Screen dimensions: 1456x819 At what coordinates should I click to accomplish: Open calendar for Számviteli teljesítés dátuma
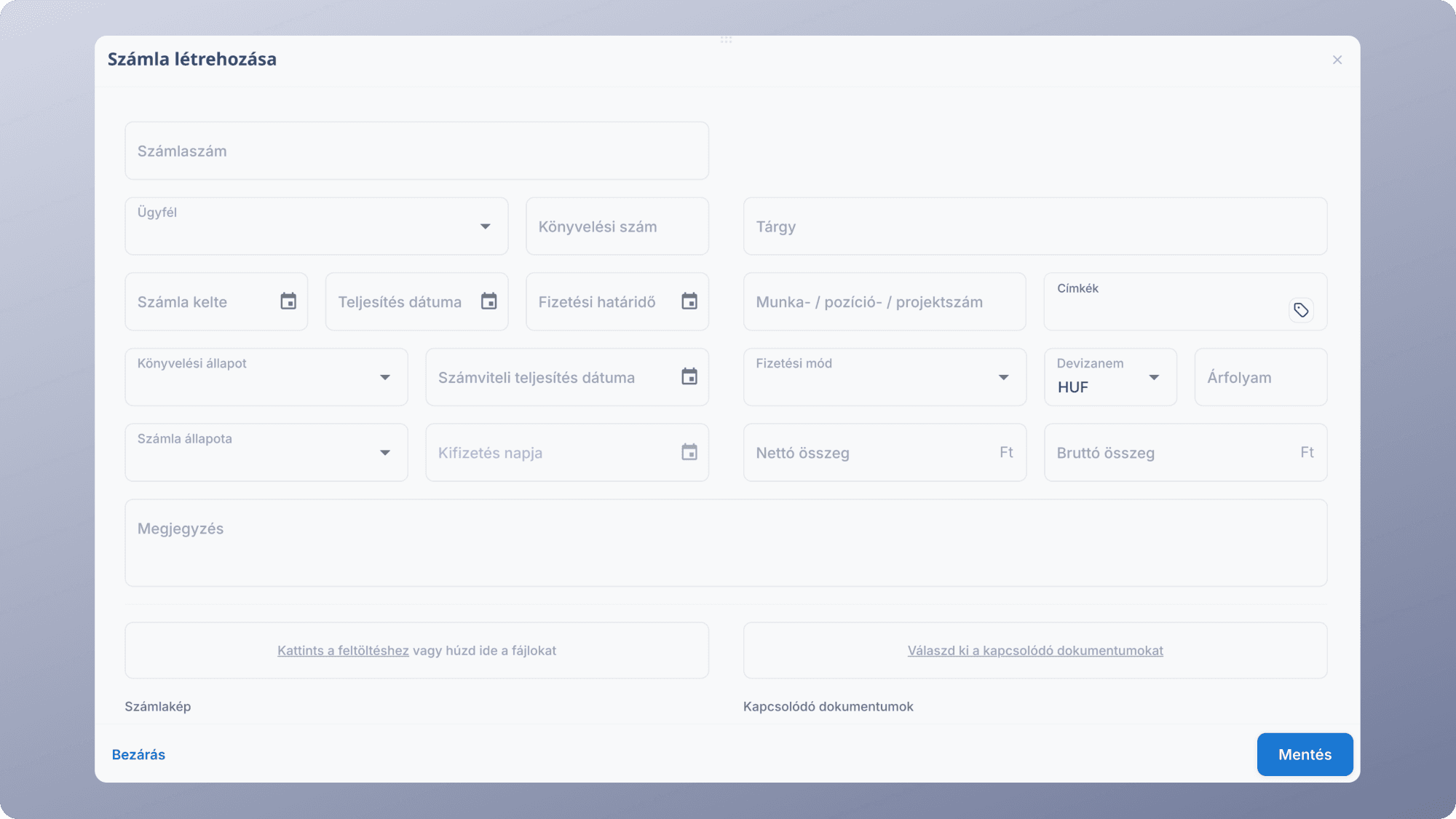tap(689, 376)
